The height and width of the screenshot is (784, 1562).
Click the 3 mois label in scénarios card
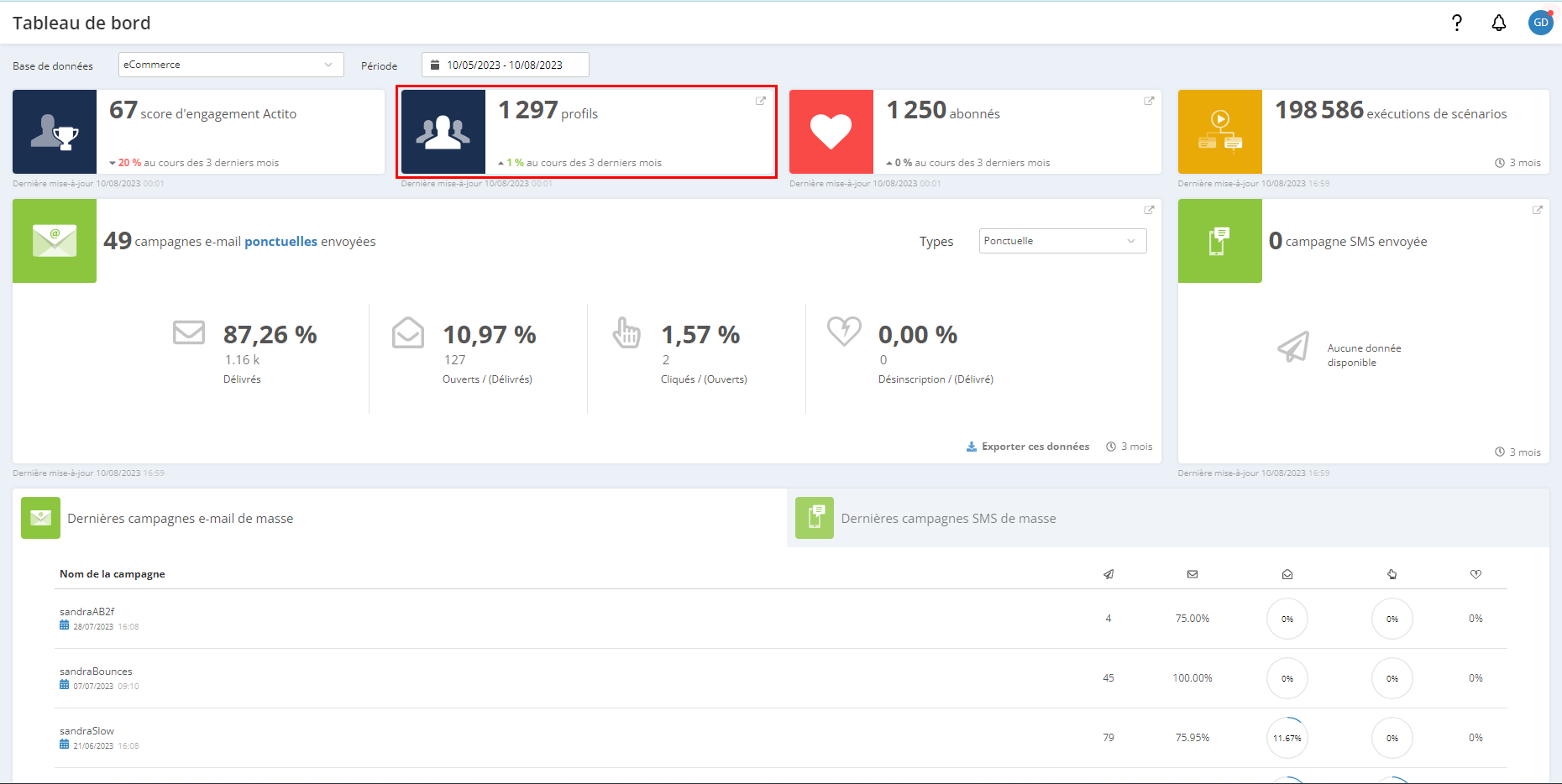(x=1525, y=163)
